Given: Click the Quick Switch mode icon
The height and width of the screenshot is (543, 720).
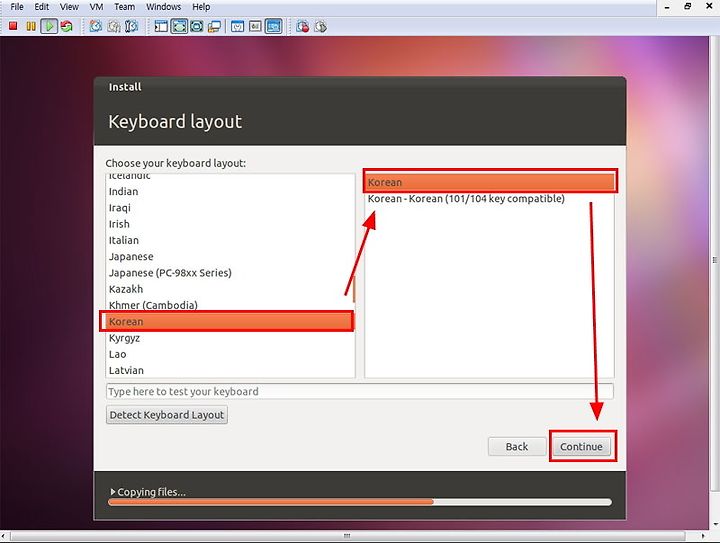Looking at the screenshot, I should 197,26.
